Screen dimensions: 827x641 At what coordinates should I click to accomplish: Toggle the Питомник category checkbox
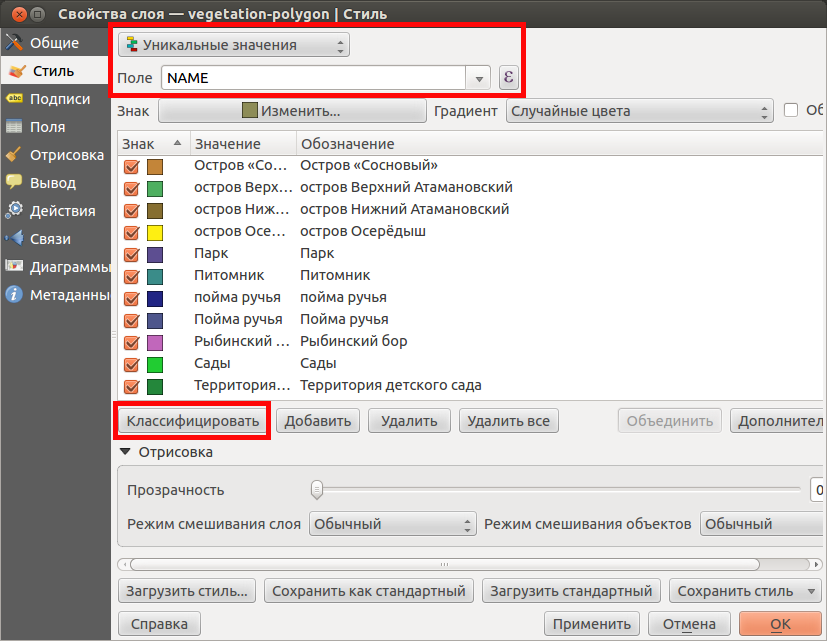[x=131, y=276]
